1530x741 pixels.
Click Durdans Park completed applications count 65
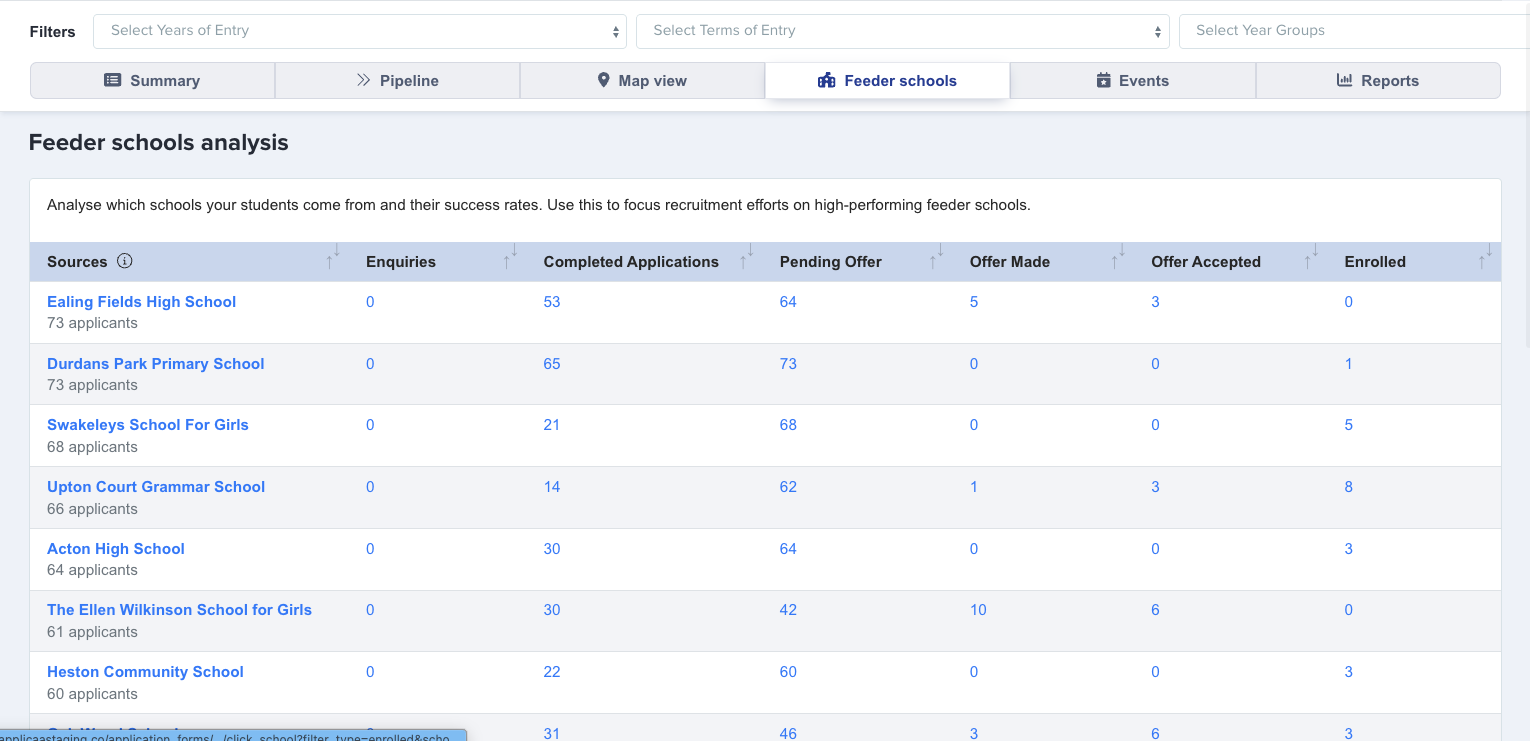[552, 364]
